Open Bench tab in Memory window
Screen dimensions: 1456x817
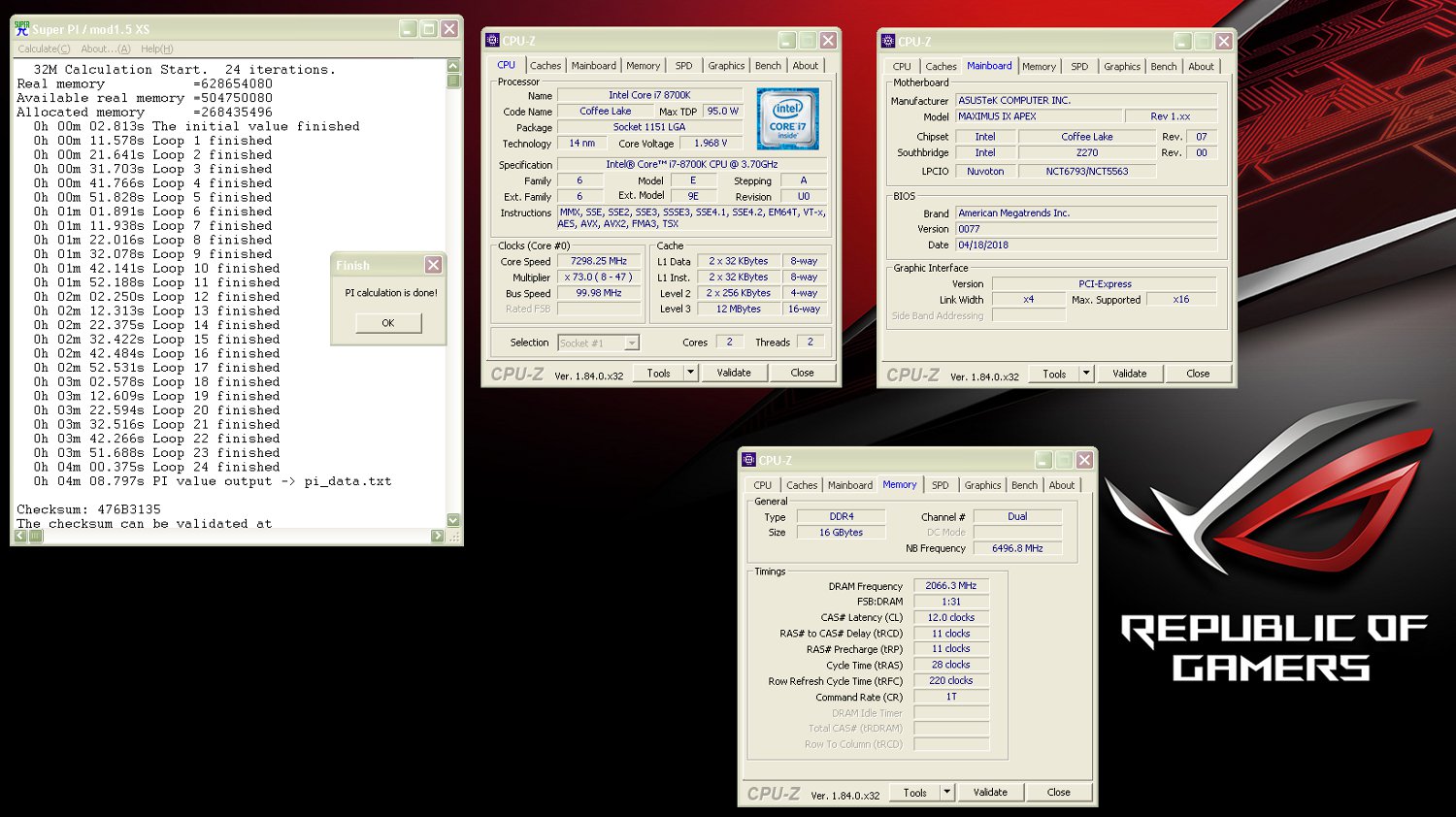(x=1024, y=485)
